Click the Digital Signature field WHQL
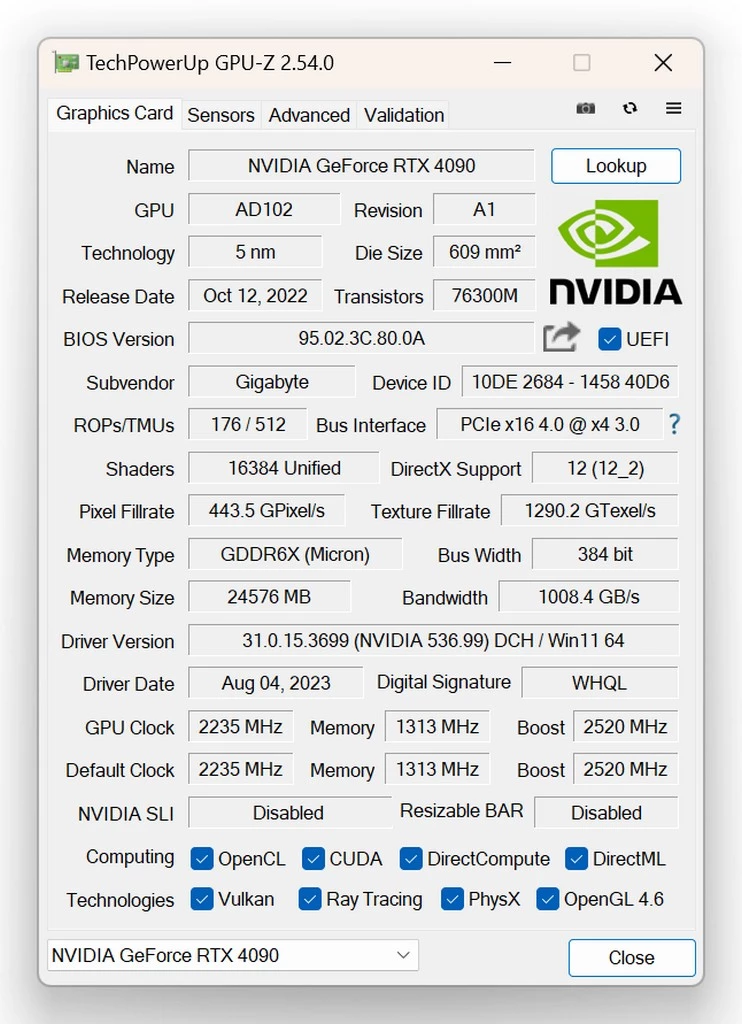 pos(600,683)
